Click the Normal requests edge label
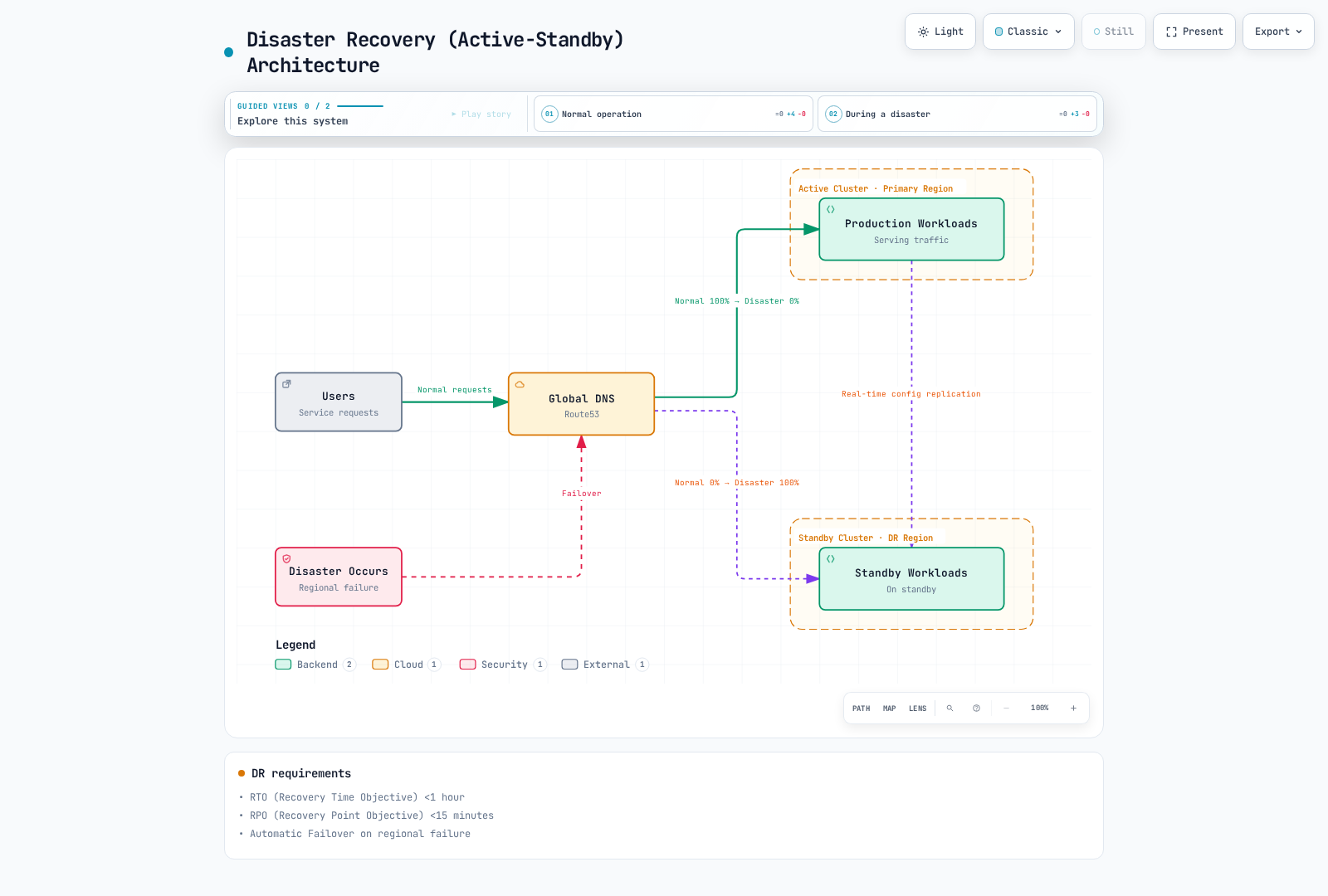 [455, 390]
